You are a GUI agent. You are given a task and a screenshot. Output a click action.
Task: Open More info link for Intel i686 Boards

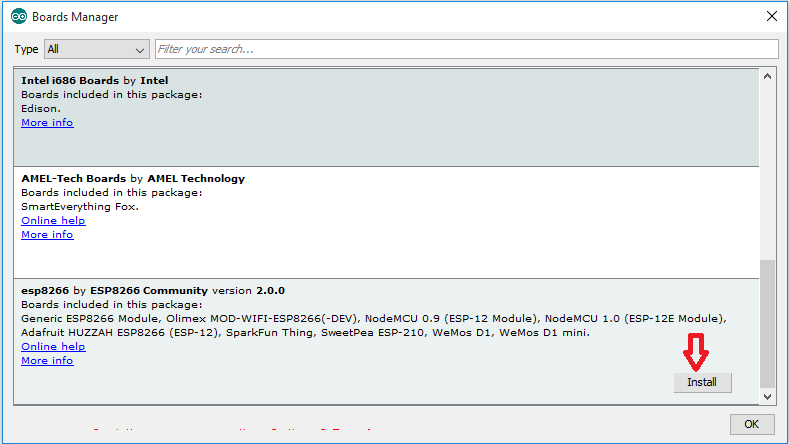47,122
